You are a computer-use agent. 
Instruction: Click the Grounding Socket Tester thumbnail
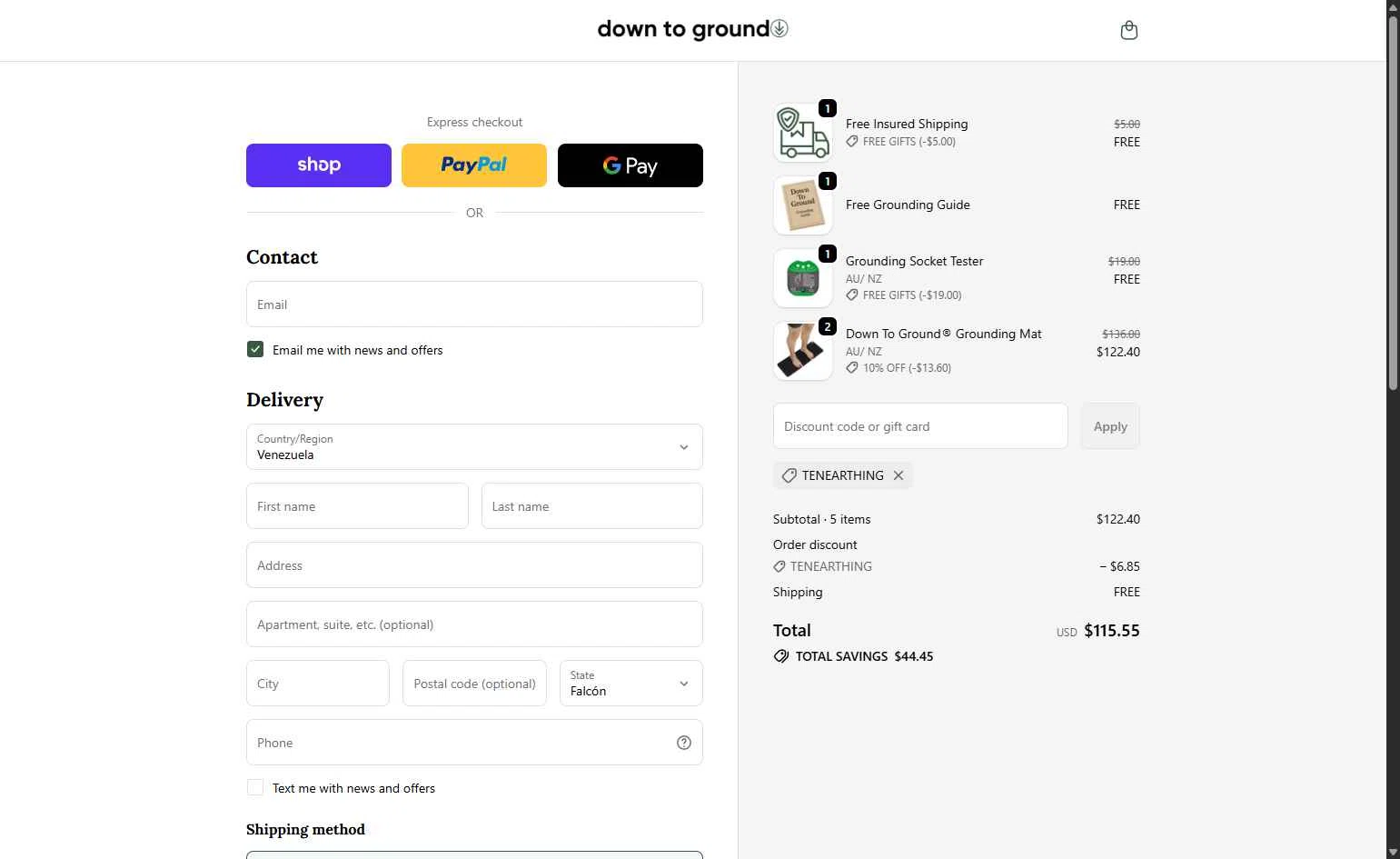tap(803, 278)
